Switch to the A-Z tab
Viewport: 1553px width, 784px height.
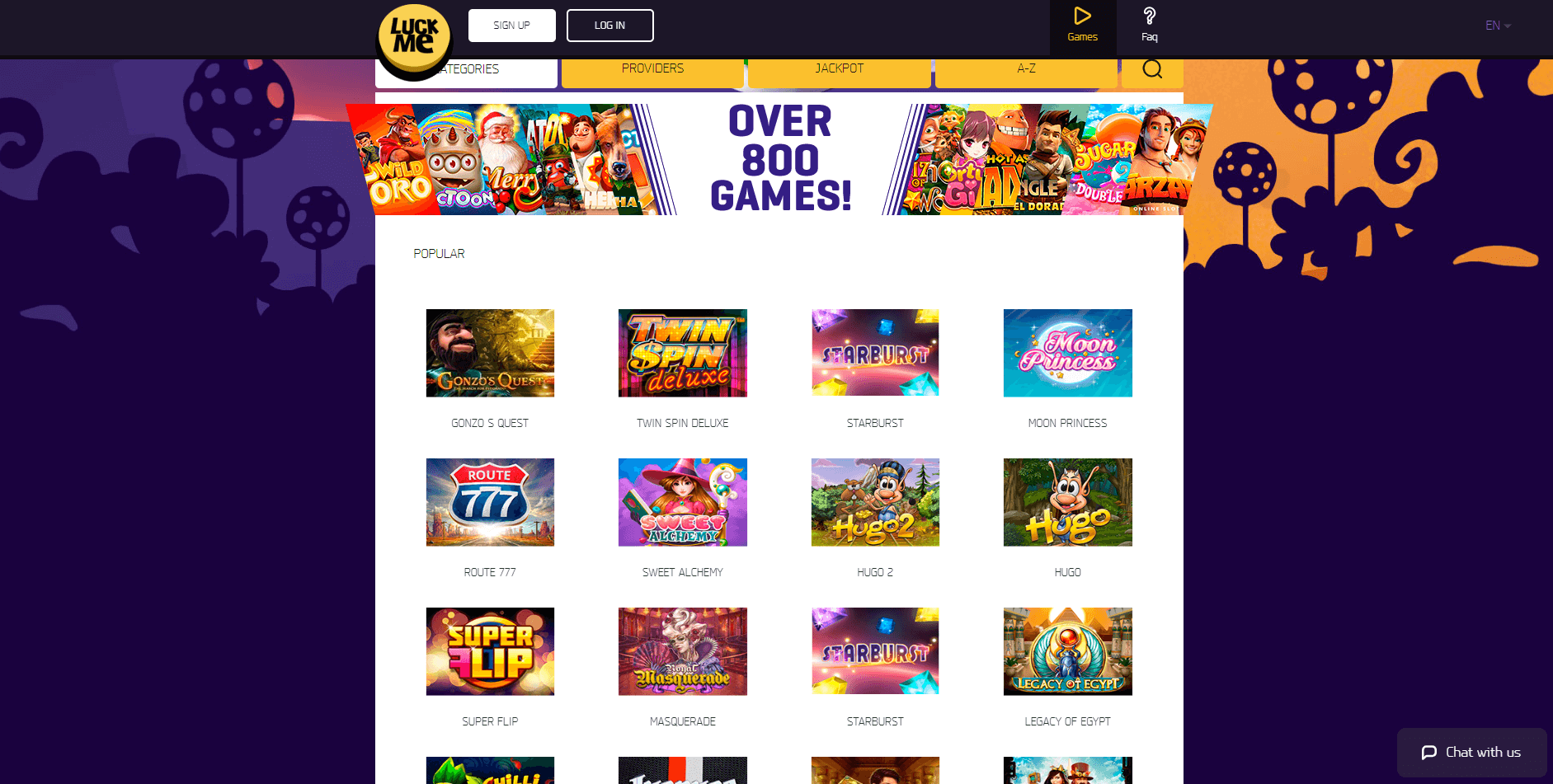tap(1026, 69)
